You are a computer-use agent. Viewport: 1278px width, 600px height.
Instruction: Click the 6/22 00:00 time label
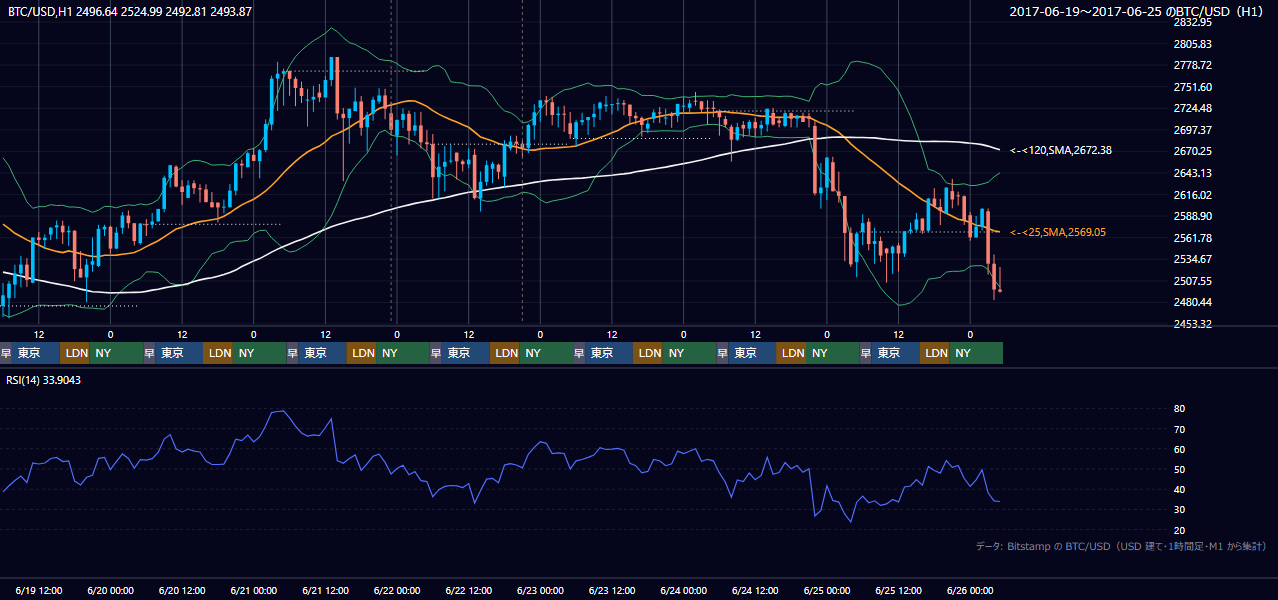tap(397, 590)
